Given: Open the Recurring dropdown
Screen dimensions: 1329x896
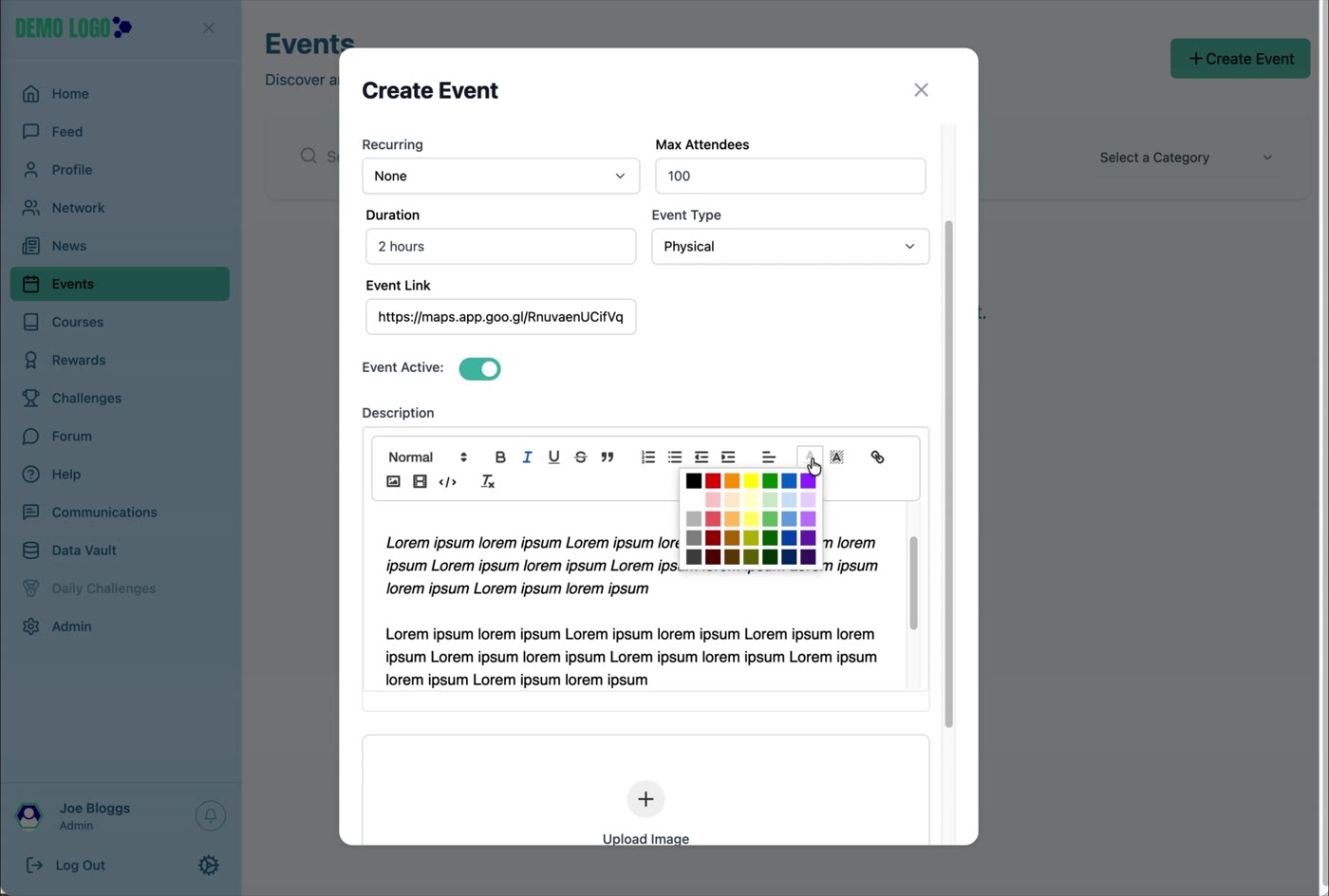Looking at the screenshot, I should [x=500, y=176].
